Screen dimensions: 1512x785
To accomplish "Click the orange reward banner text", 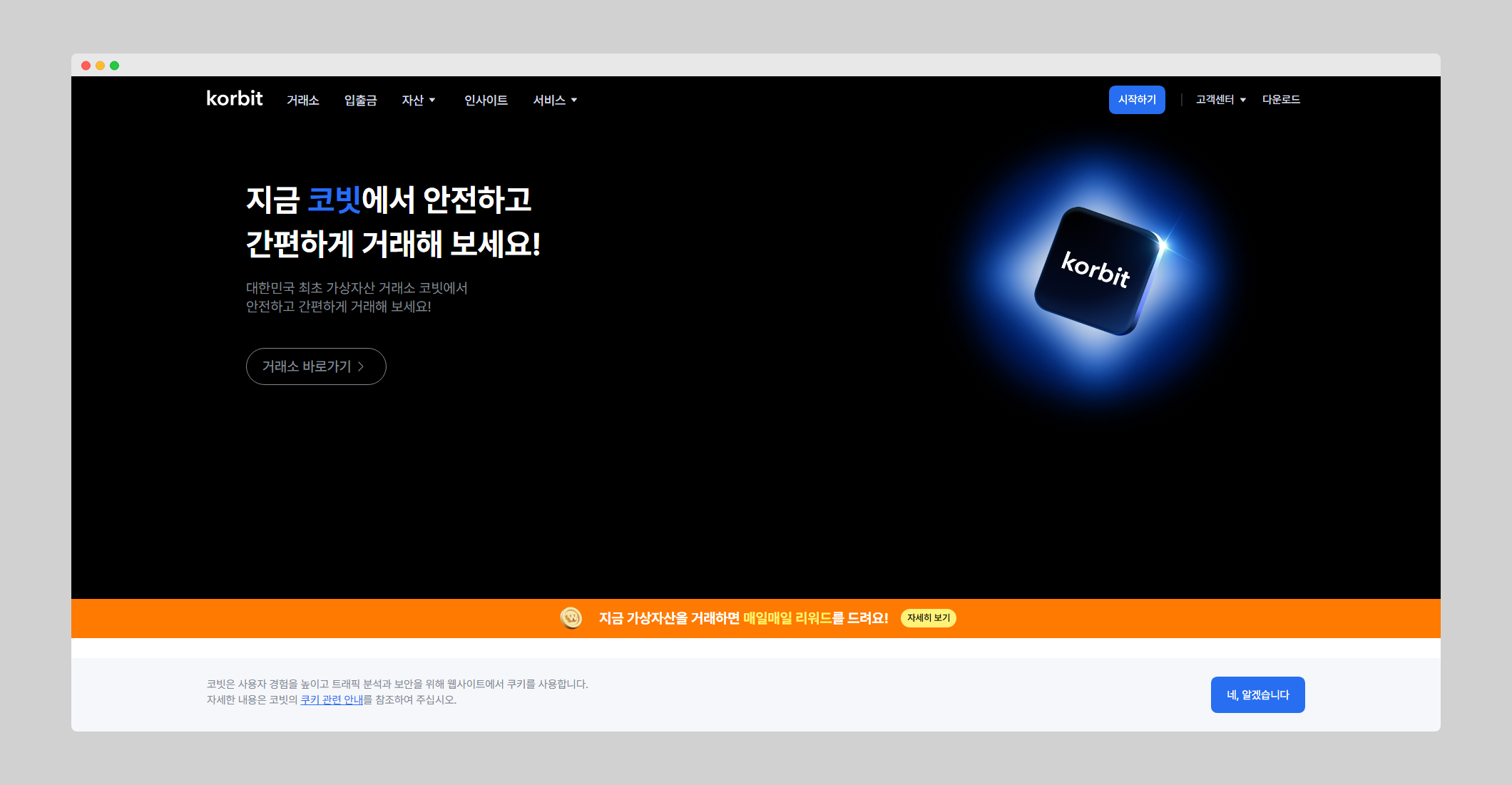I will coord(743,618).
